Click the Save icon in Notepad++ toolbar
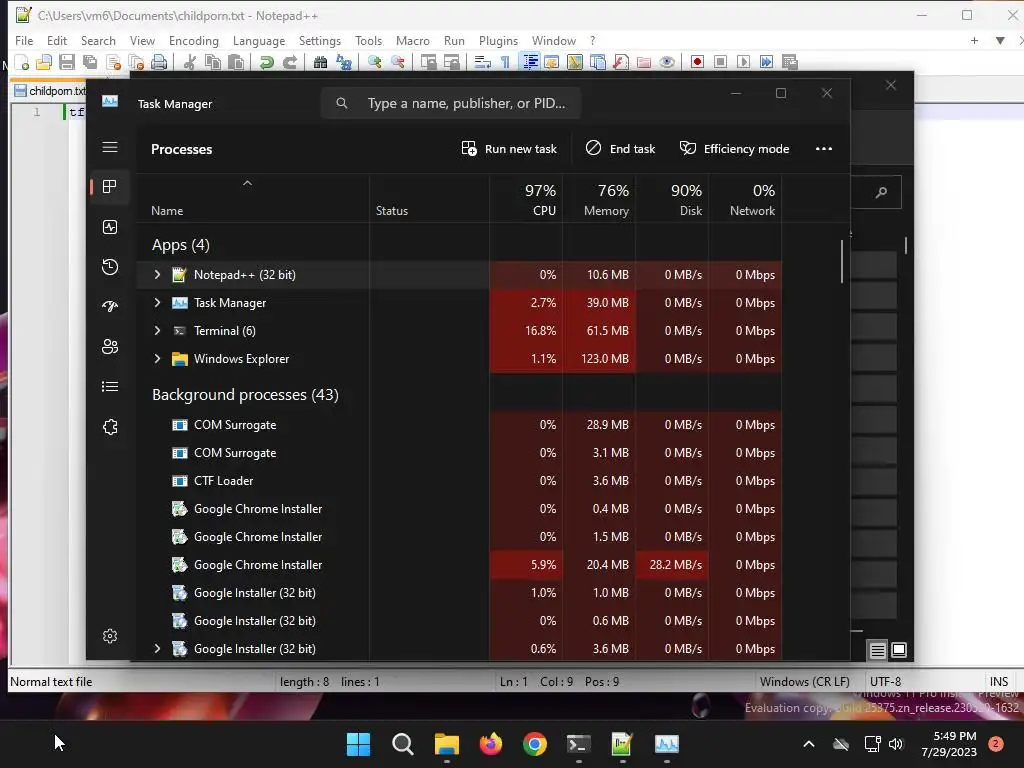The height and width of the screenshot is (768, 1024). pos(67,62)
